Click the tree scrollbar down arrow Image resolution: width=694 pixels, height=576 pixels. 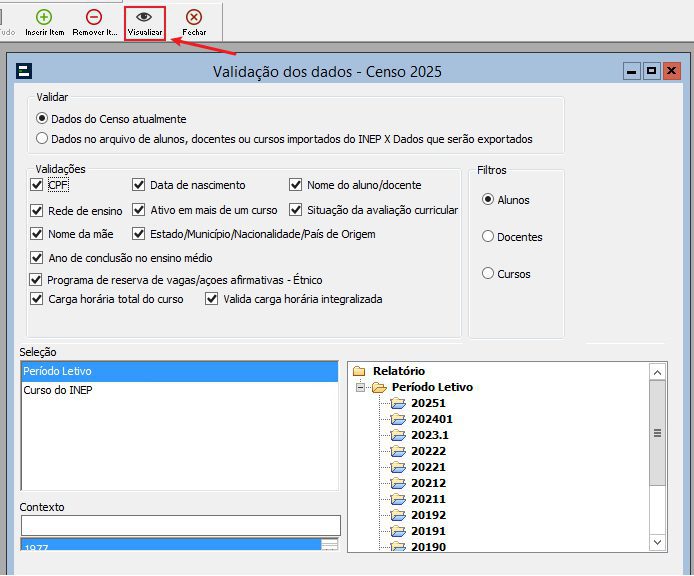point(657,542)
